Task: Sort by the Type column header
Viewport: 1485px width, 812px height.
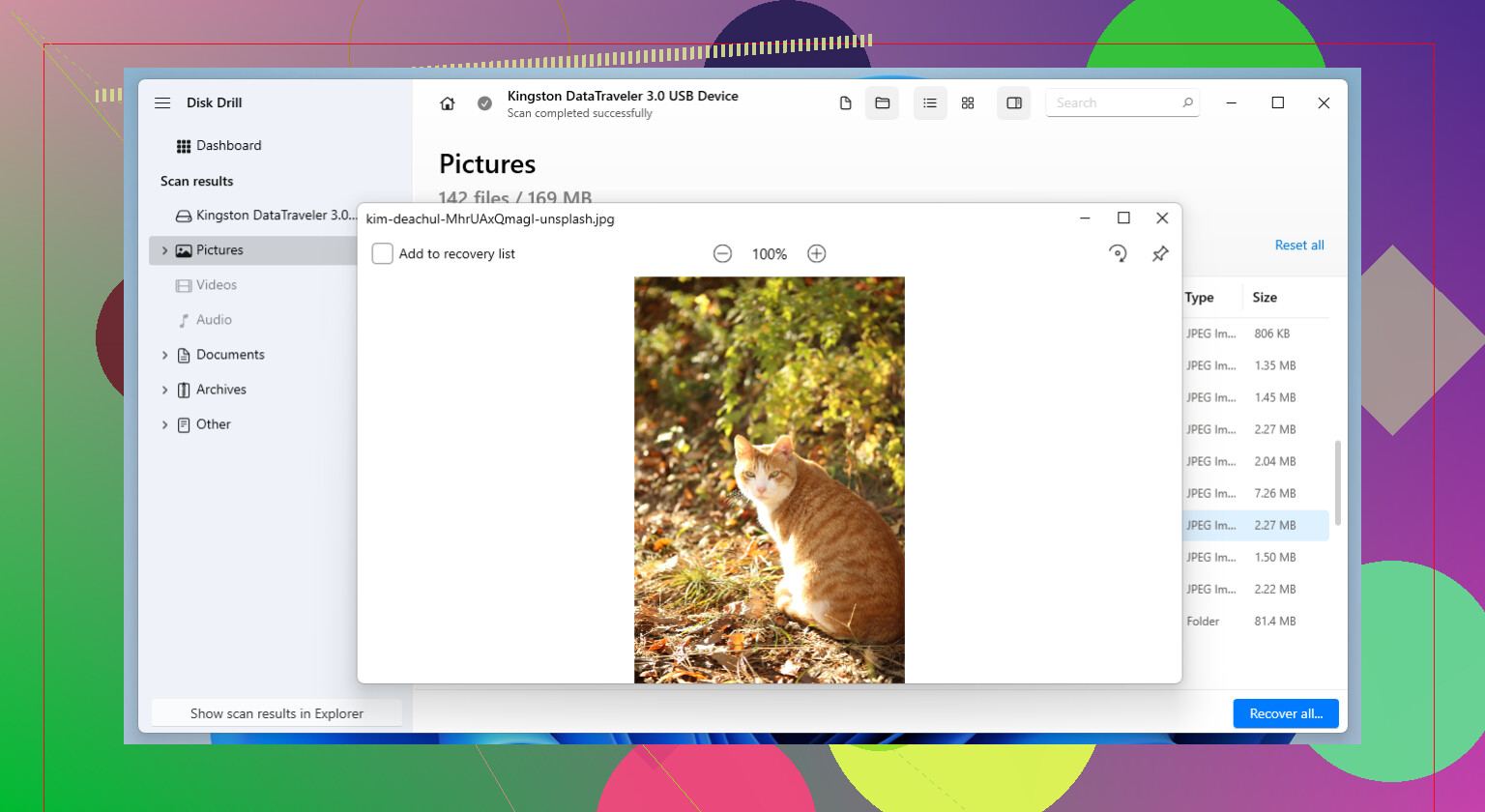Action: (1200, 298)
